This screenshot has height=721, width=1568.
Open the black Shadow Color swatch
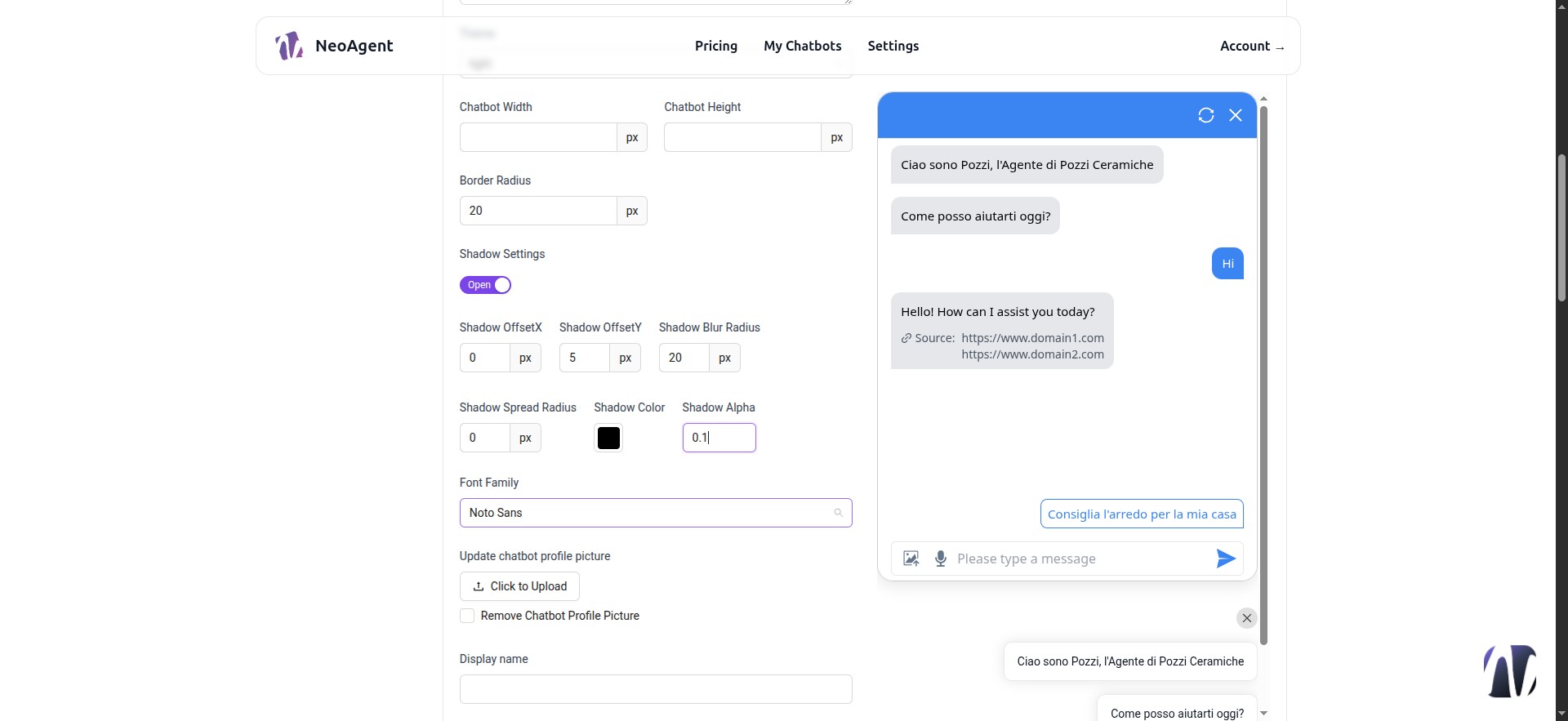[608, 438]
